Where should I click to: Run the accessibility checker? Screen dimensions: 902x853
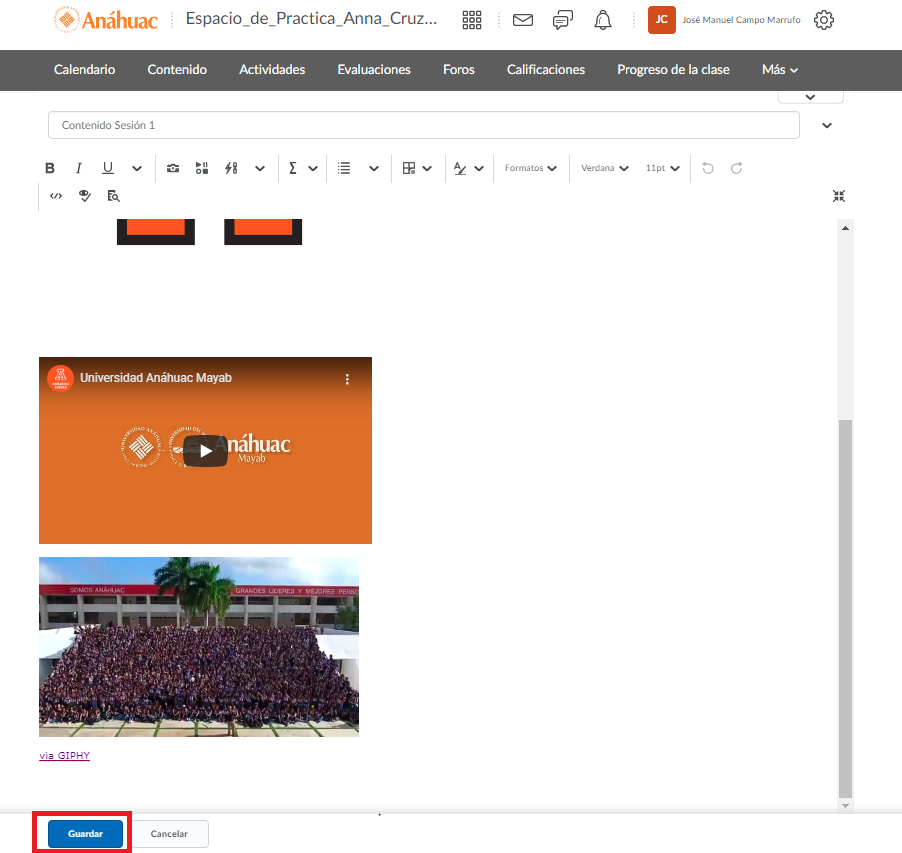tap(85, 196)
